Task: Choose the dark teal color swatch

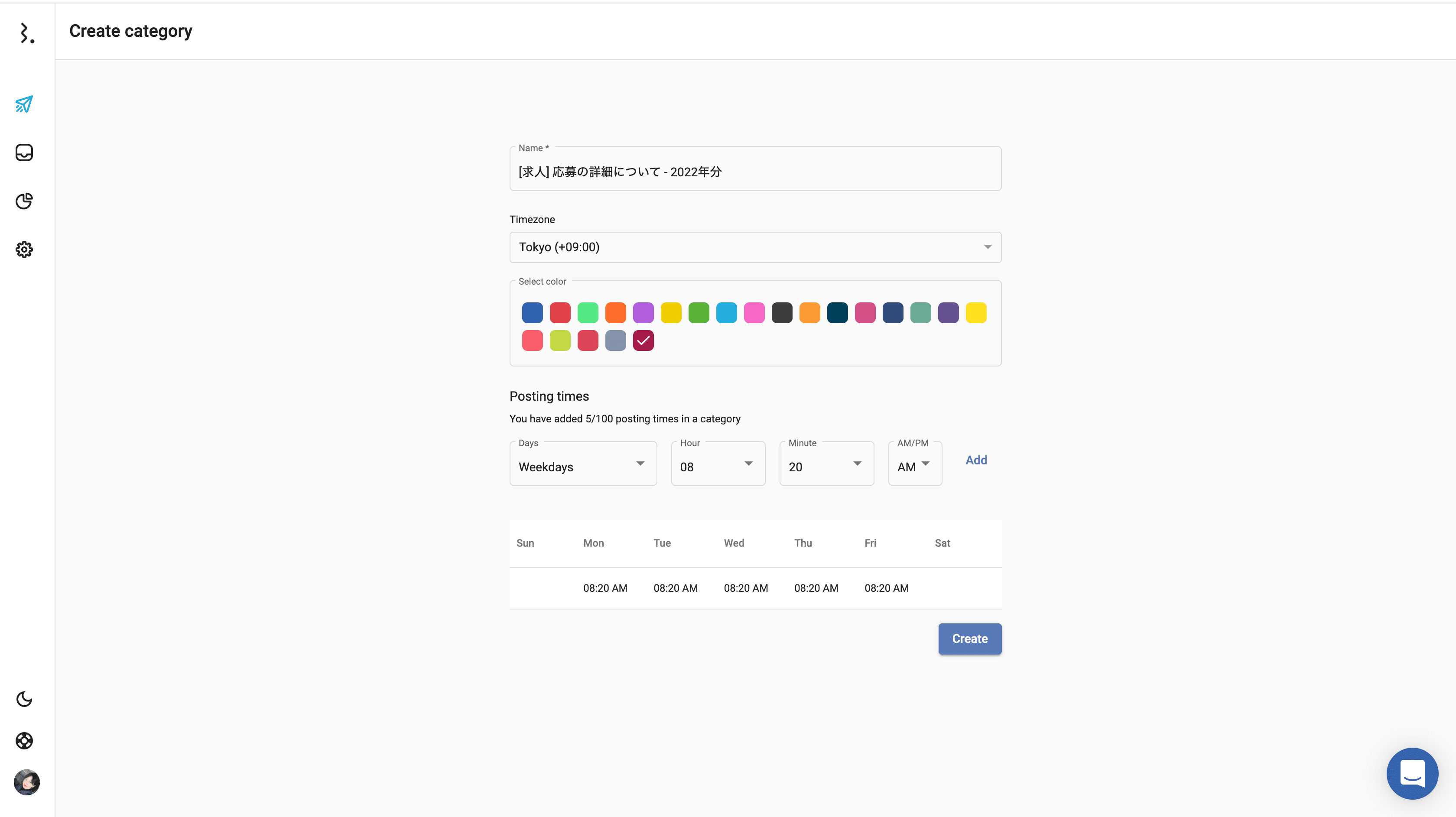Action: coord(837,312)
